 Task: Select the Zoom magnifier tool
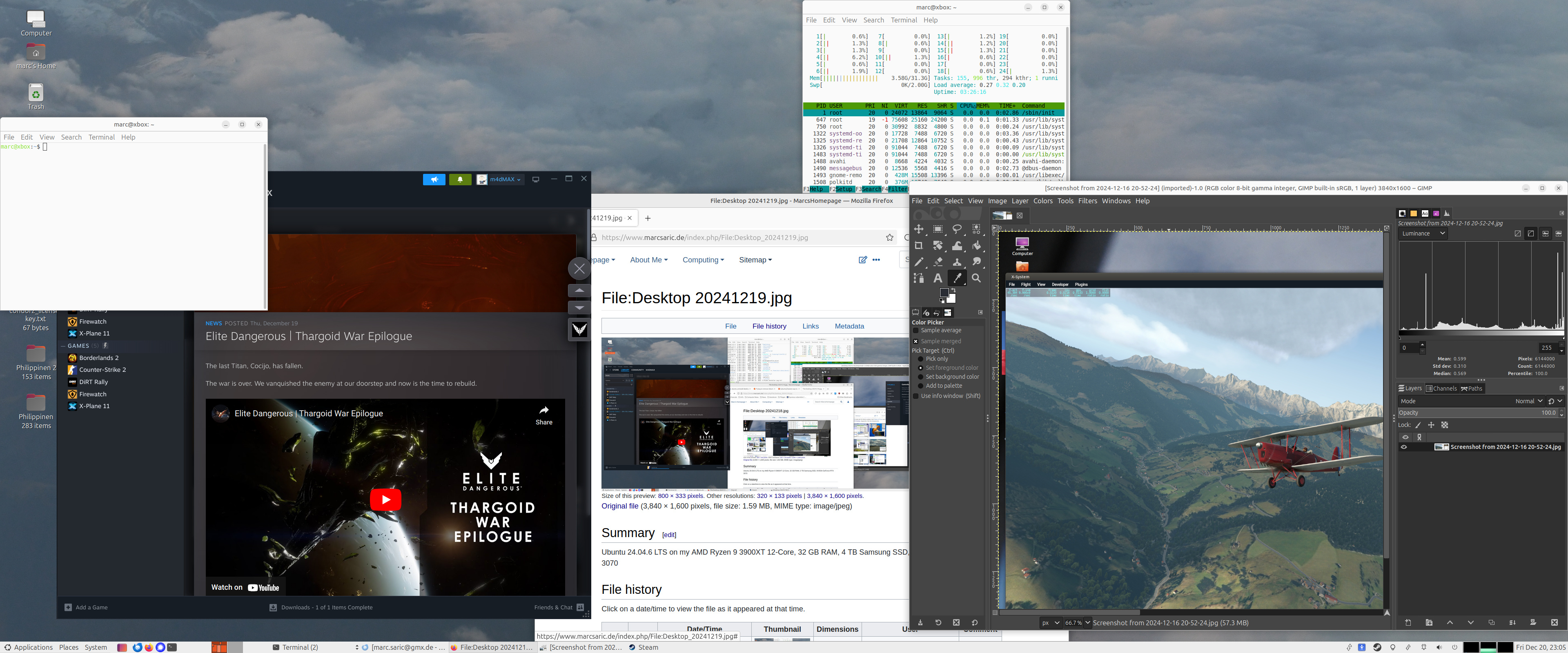(976, 278)
